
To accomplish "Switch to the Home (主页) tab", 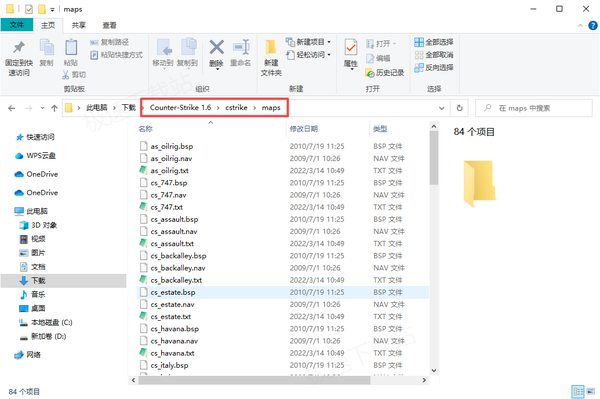I will click(x=48, y=25).
